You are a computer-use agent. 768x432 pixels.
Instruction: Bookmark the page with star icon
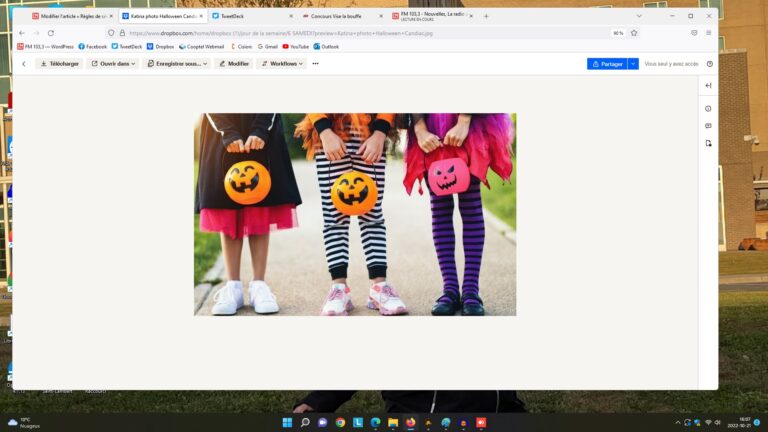coord(634,33)
